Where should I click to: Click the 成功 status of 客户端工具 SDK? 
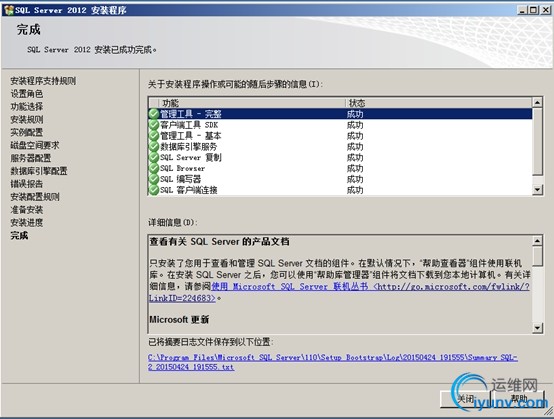355,125
